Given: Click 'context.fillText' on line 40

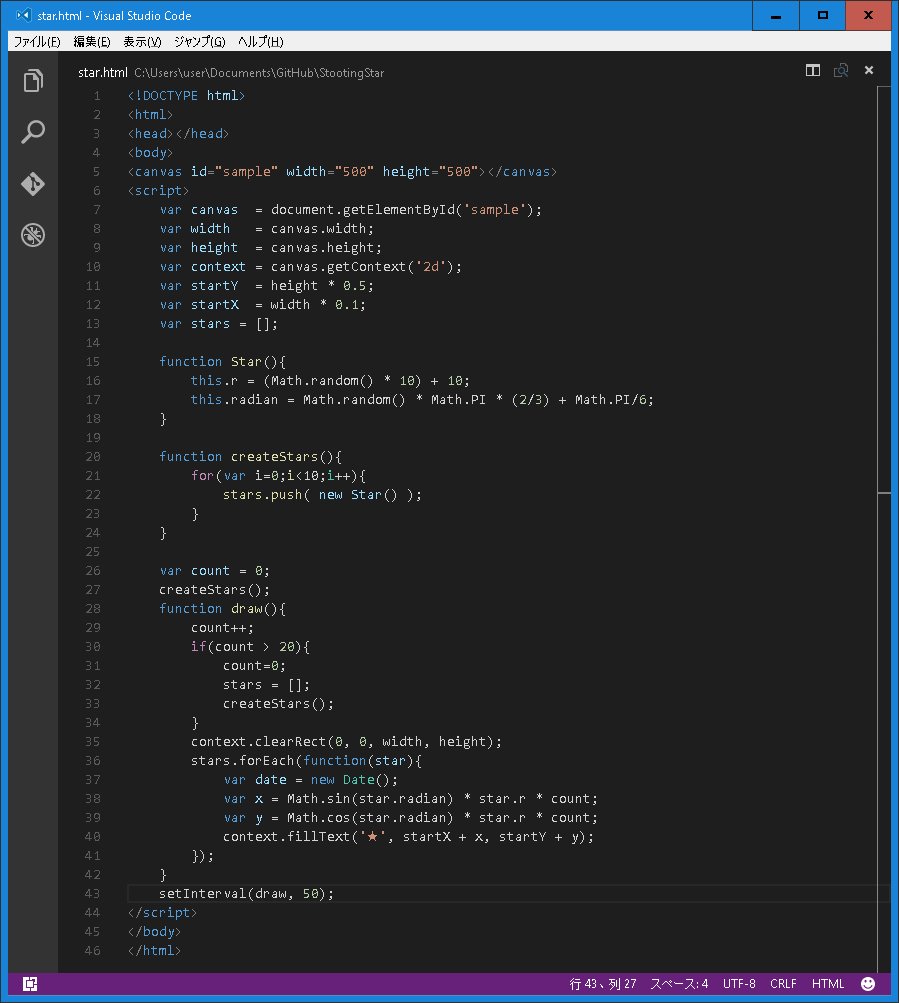Looking at the screenshot, I should point(286,837).
